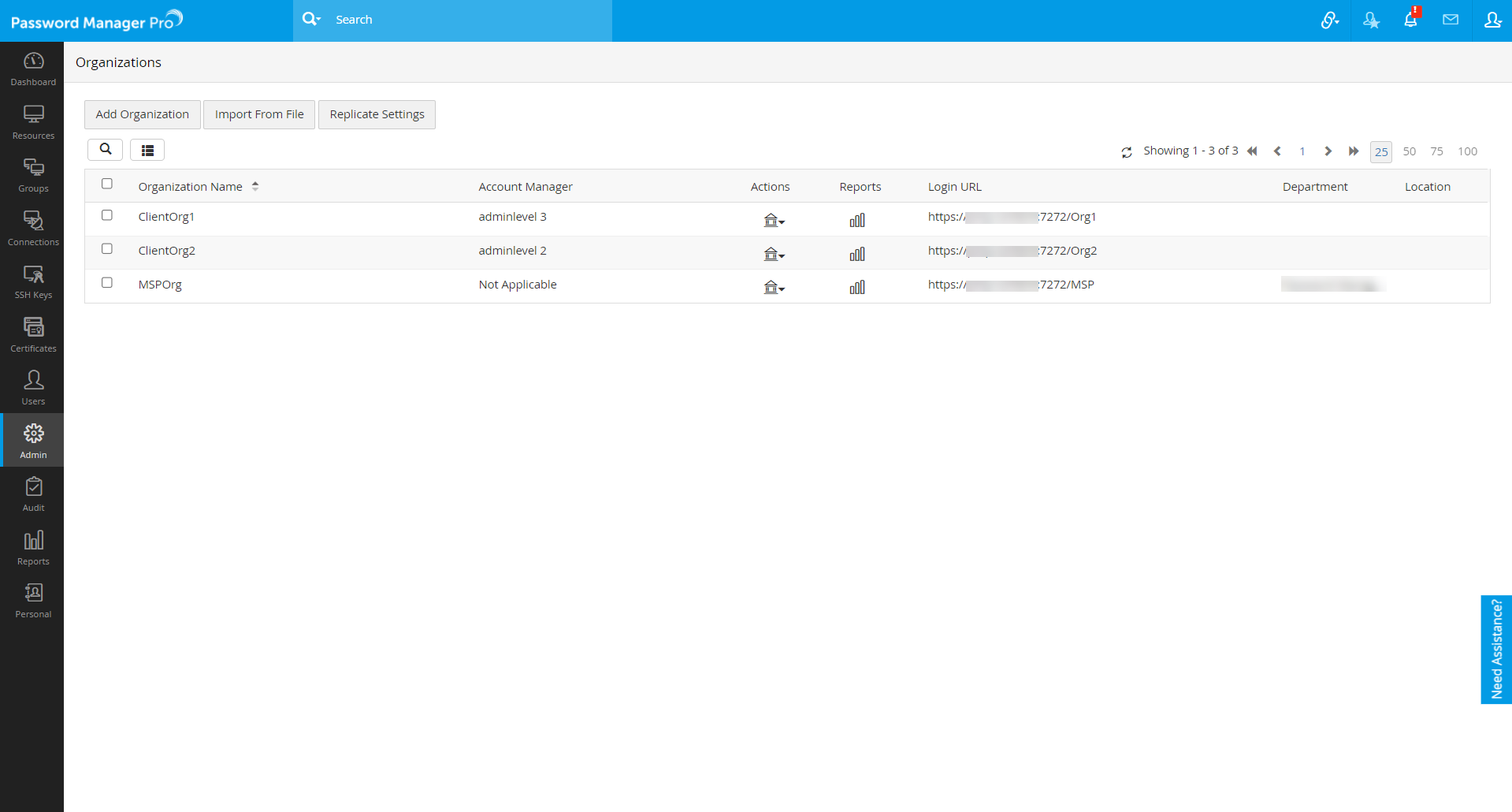The image size is (1512, 812).
Task: Open the column chooser list icon
Action: pyautogui.click(x=147, y=150)
